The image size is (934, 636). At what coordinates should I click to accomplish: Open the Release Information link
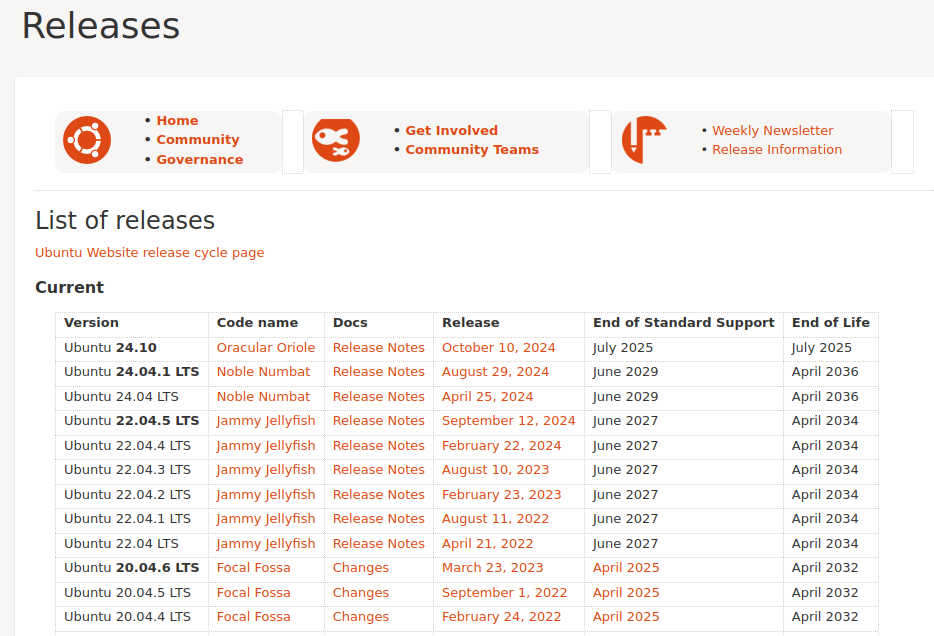click(x=777, y=149)
